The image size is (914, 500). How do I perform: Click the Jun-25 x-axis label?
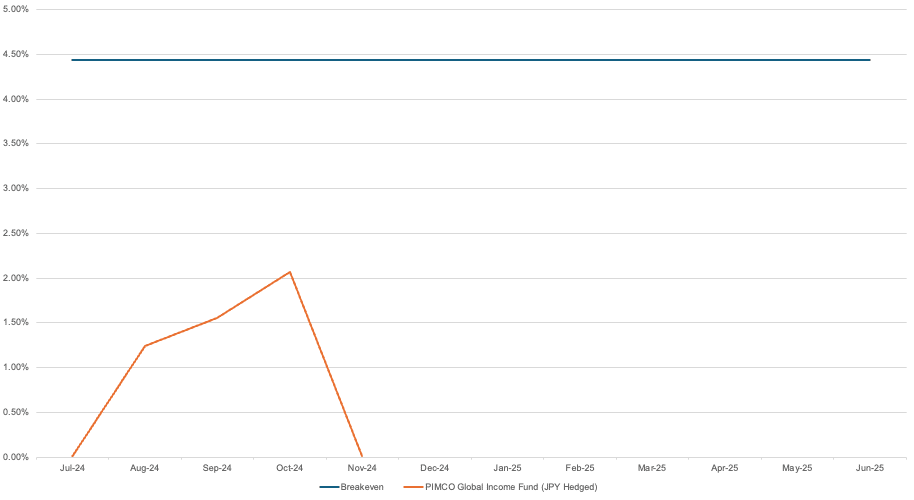(870, 468)
